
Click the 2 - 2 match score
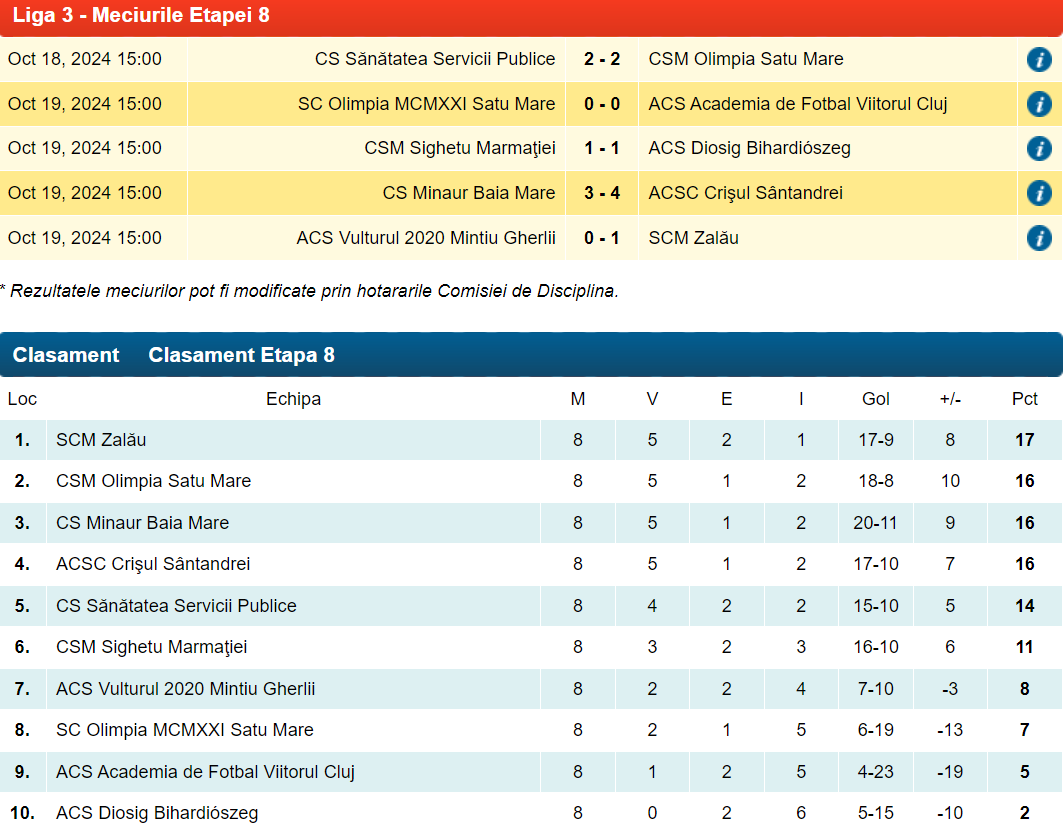click(x=601, y=59)
